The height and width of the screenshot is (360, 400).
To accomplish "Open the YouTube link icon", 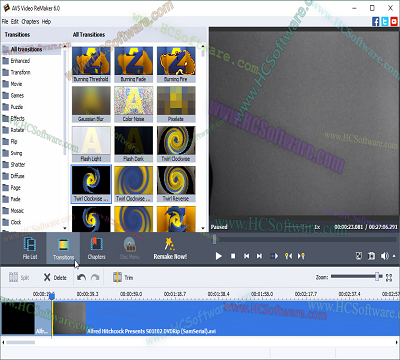I will click(x=394, y=22).
